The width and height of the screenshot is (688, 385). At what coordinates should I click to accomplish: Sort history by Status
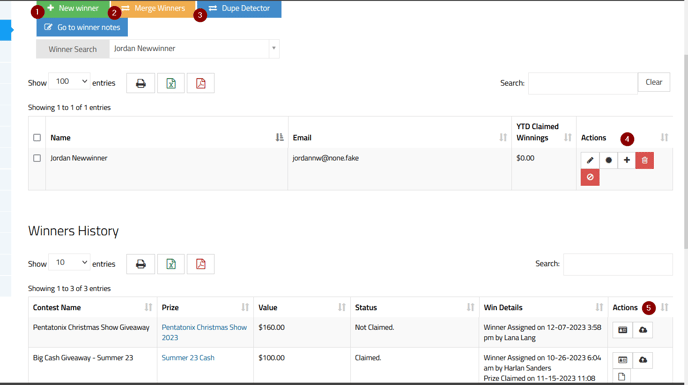(x=415, y=307)
